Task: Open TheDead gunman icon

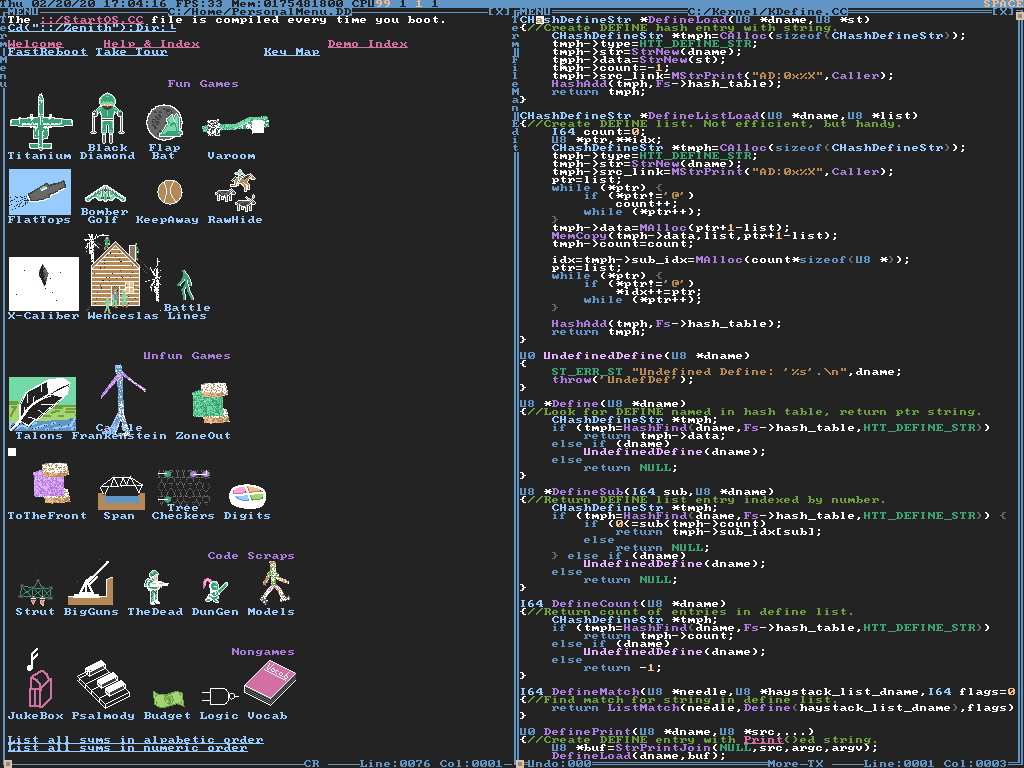Action: point(155,587)
